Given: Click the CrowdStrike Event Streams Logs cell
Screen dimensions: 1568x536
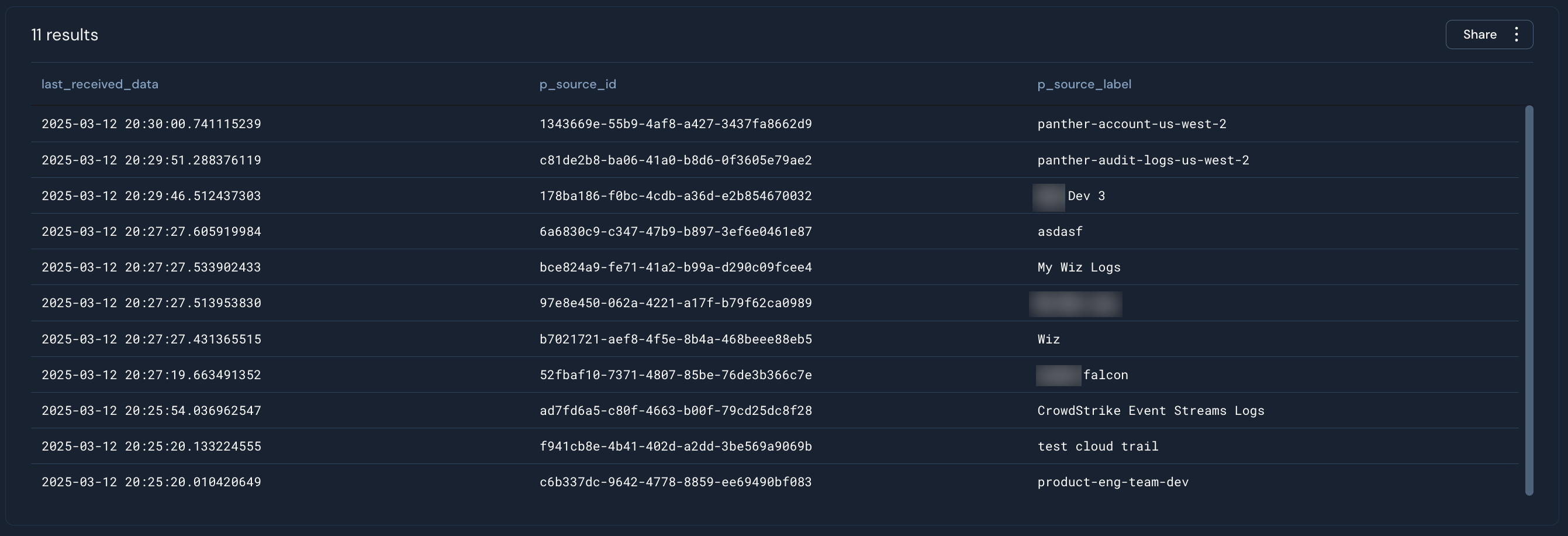Looking at the screenshot, I should 1151,411.
